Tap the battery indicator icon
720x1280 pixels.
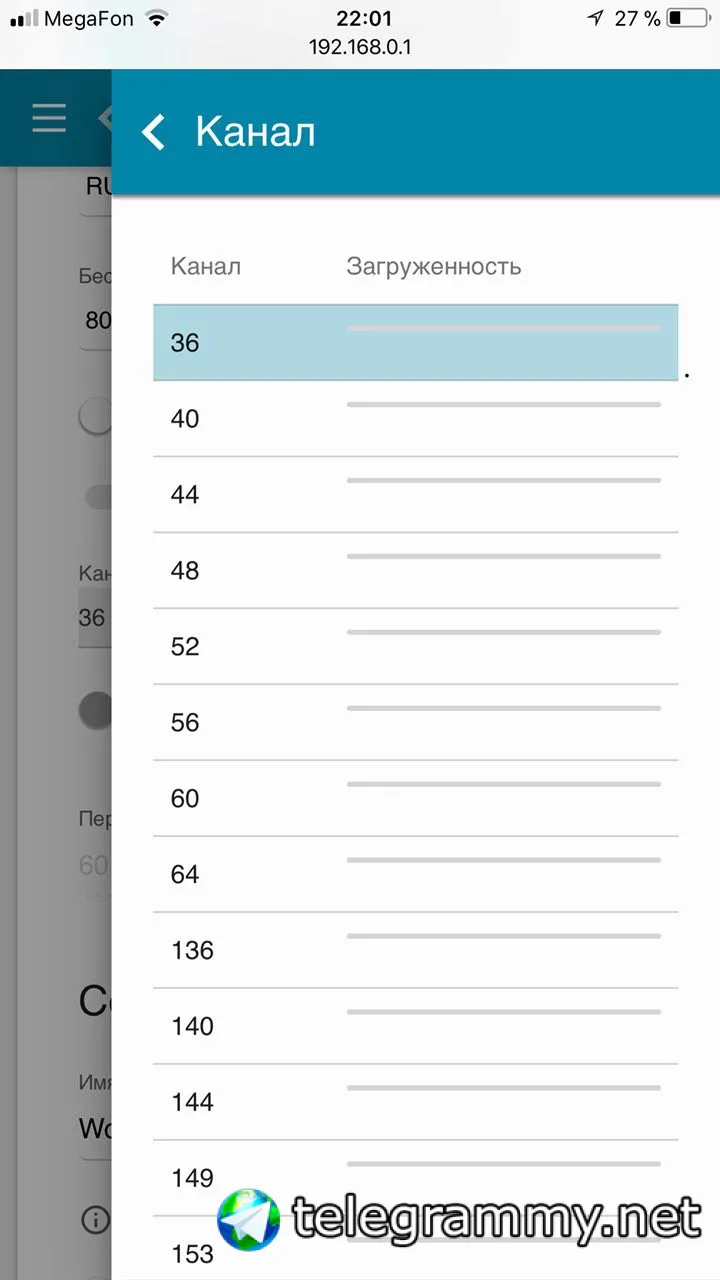(x=687, y=18)
